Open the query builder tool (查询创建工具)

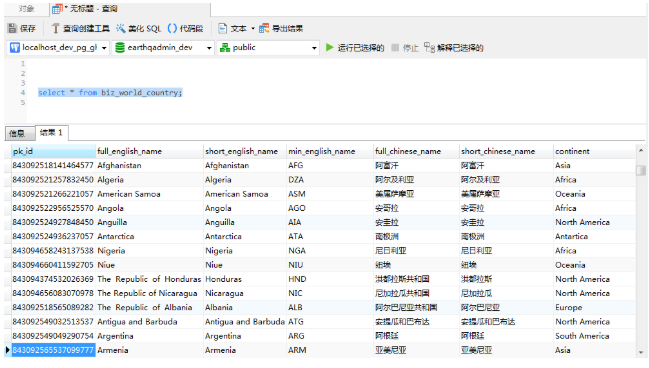pyautogui.click(x=81, y=29)
